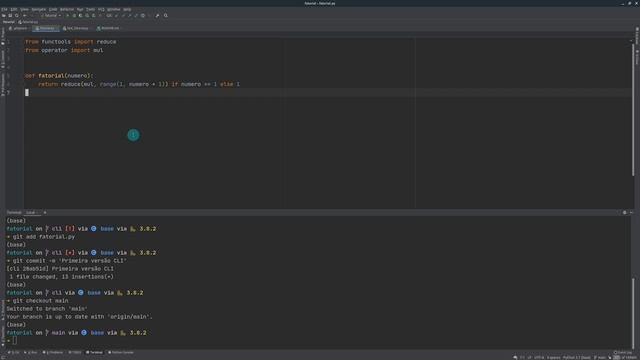Click the Profile icon in toolbar

point(87,16)
